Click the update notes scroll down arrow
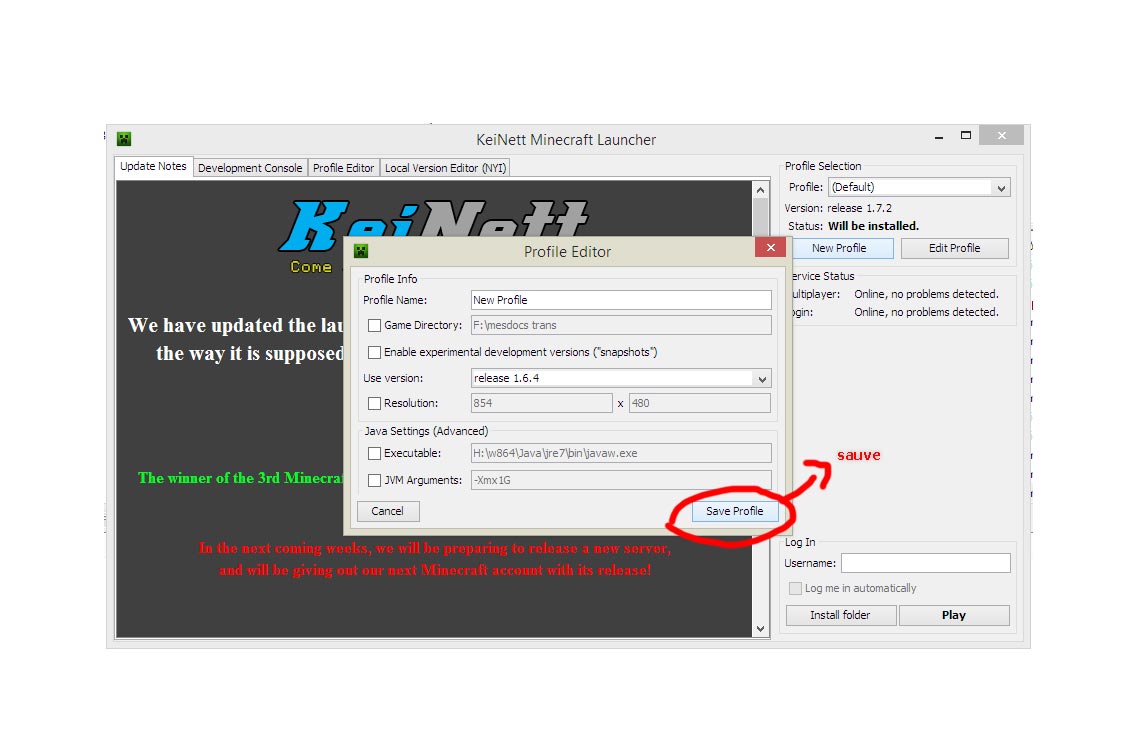Screen dimensions: 1121x756 pos(761,629)
